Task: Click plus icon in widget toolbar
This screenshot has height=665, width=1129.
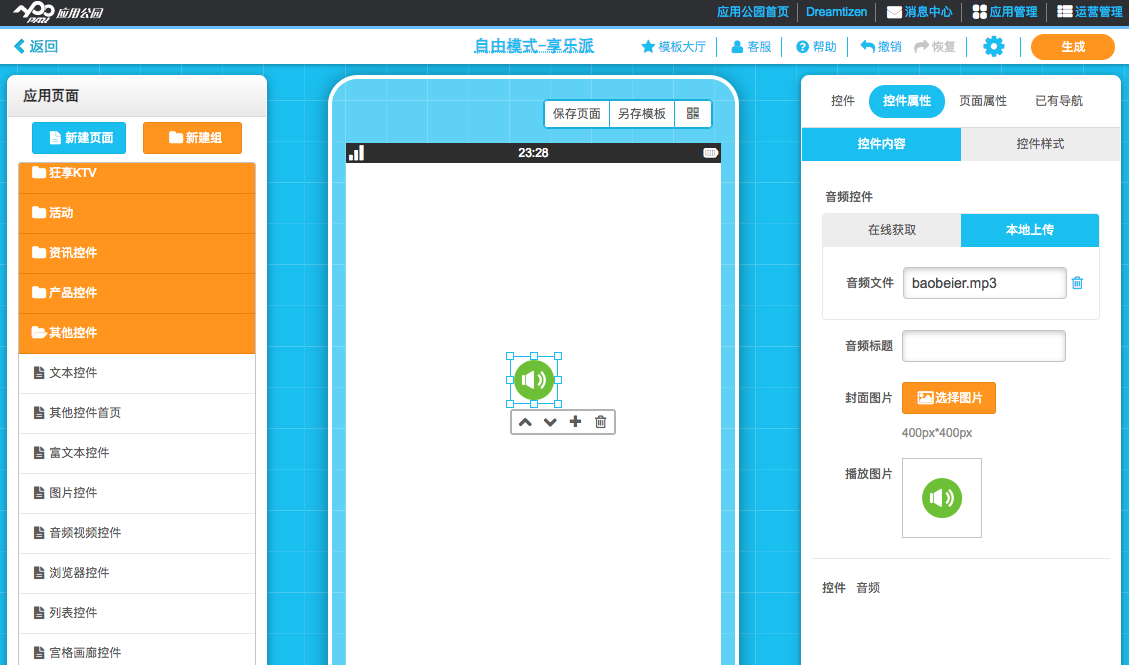Action: pyautogui.click(x=575, y=422)
